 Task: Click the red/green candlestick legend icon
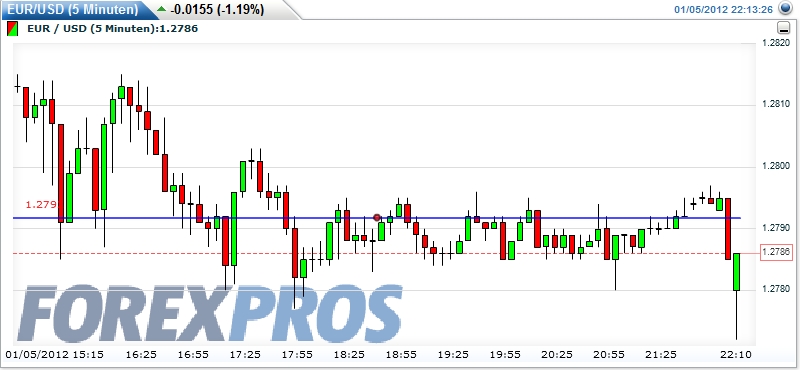[x=12, y=29]
